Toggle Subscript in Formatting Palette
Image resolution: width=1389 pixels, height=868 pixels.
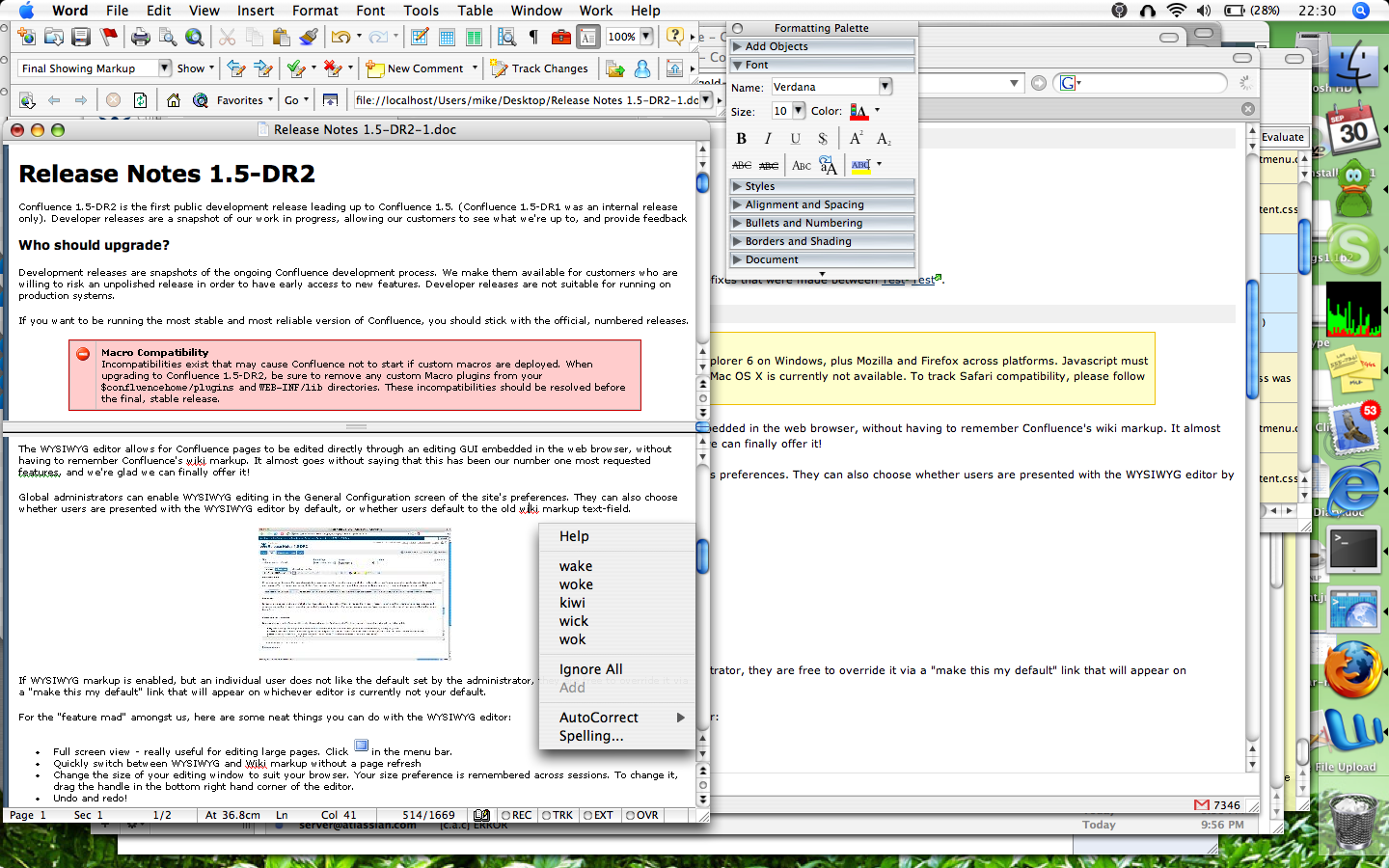click(x=884, y=139)
